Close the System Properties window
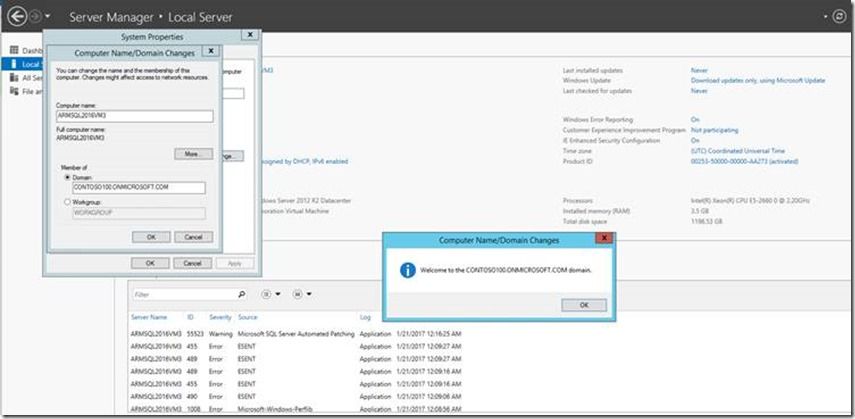 250,35
